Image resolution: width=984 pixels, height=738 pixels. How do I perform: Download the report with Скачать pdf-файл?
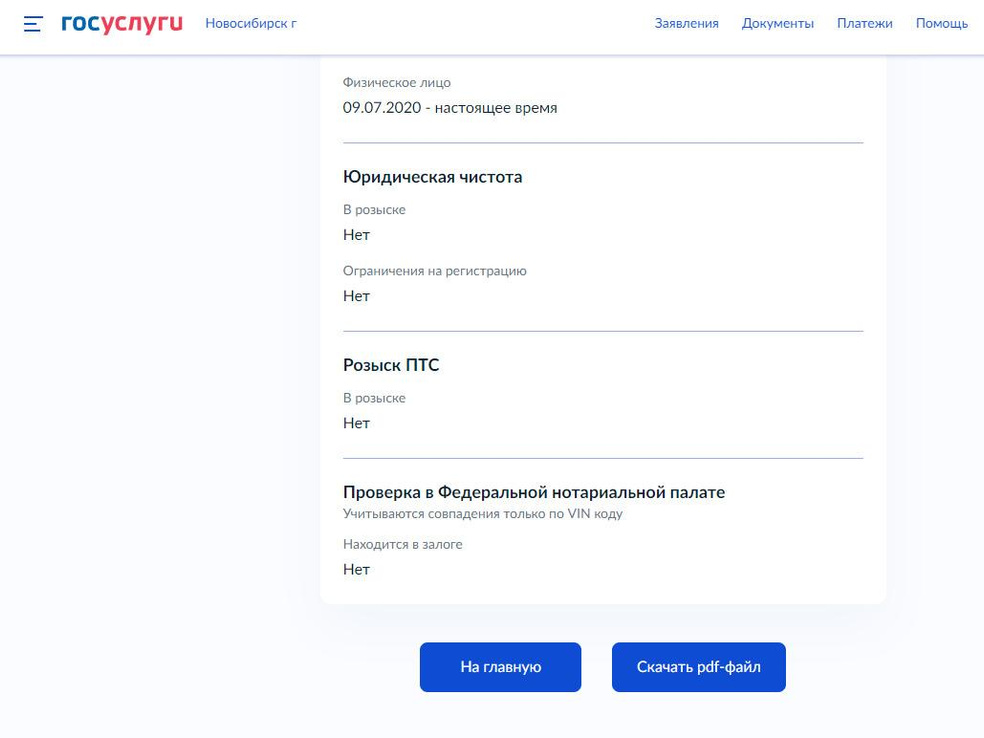pos(698,667)
